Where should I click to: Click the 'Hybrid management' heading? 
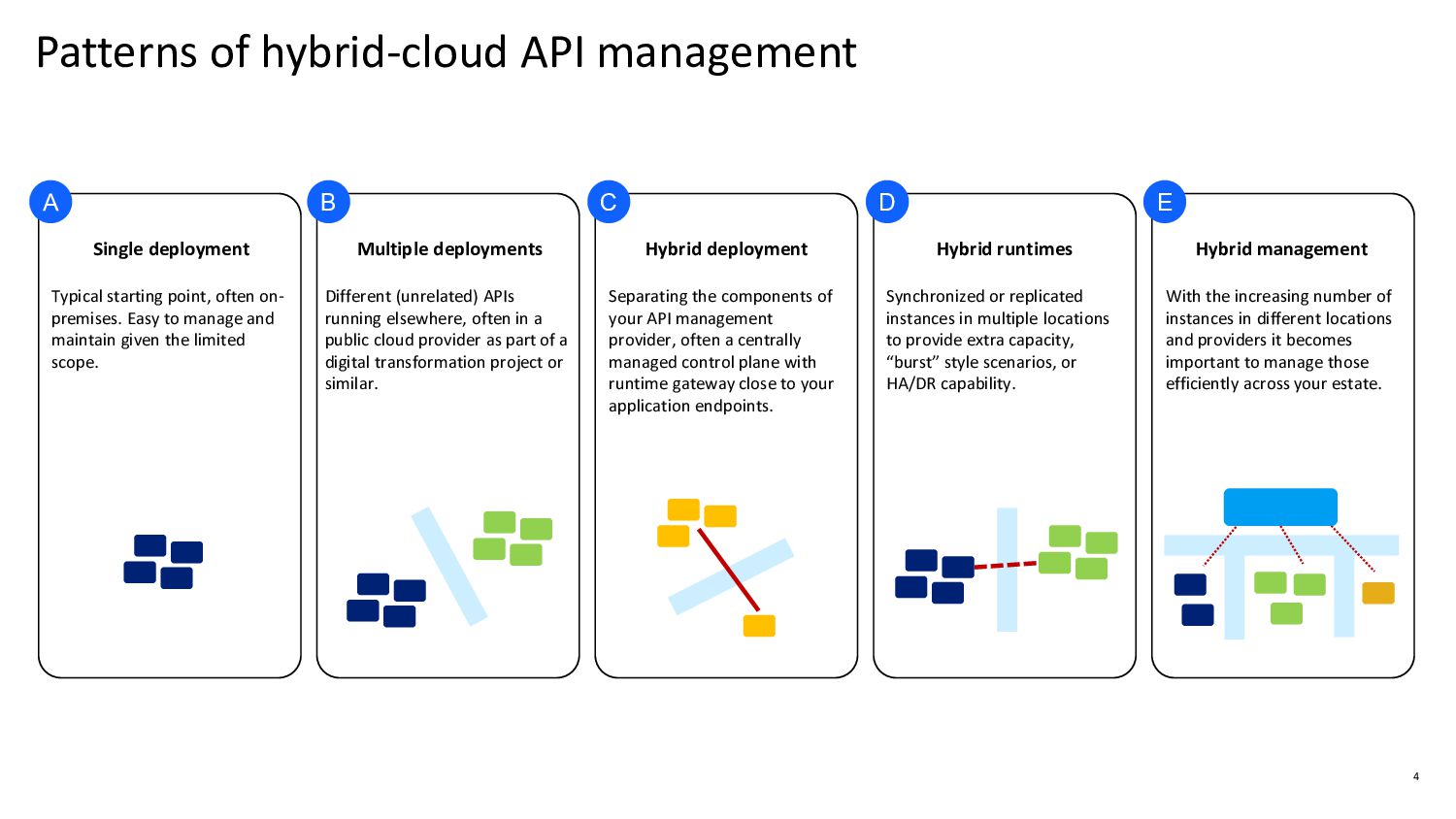point(1281,249)
